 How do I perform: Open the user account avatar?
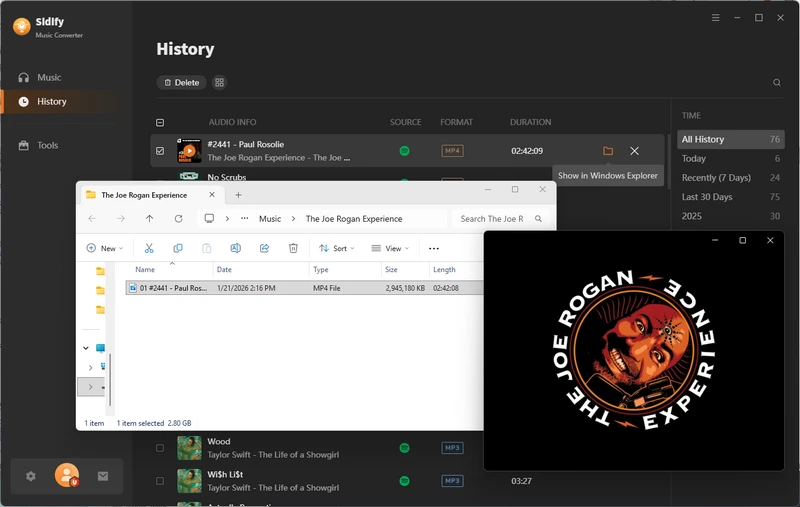pyautogui.click(x=67, y=475)
